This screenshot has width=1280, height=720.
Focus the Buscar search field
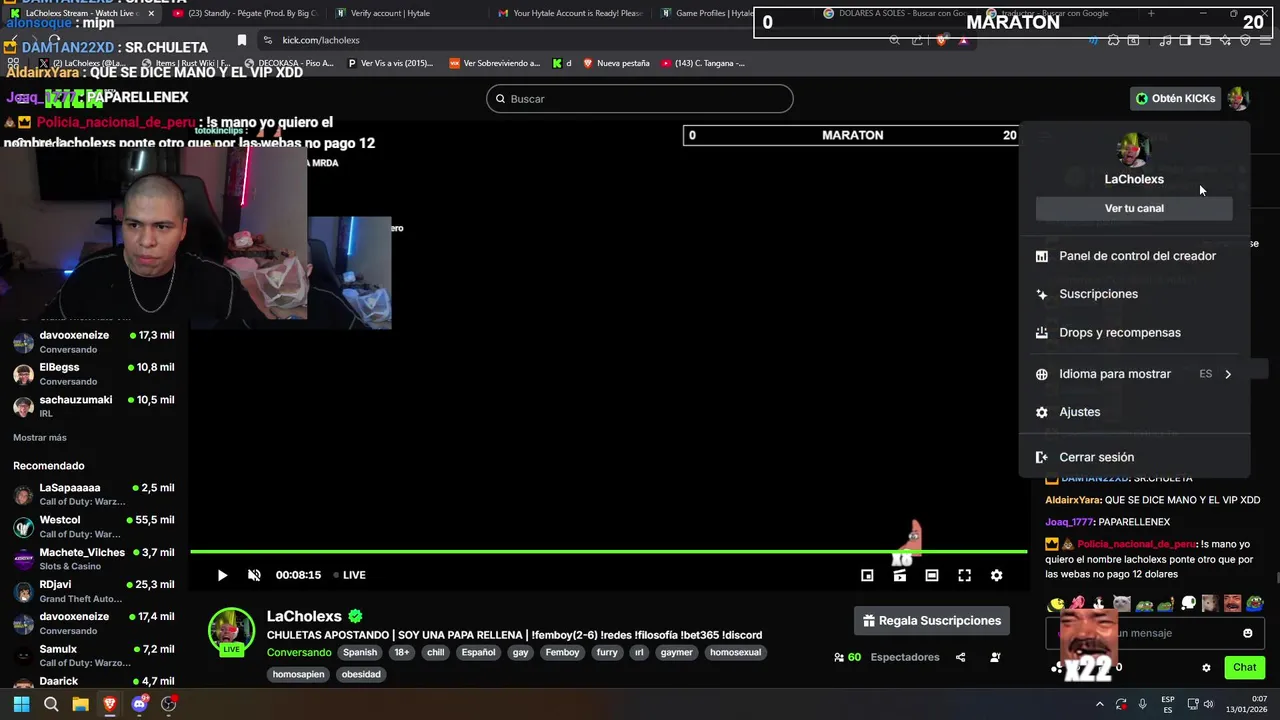tap(640, 99)
